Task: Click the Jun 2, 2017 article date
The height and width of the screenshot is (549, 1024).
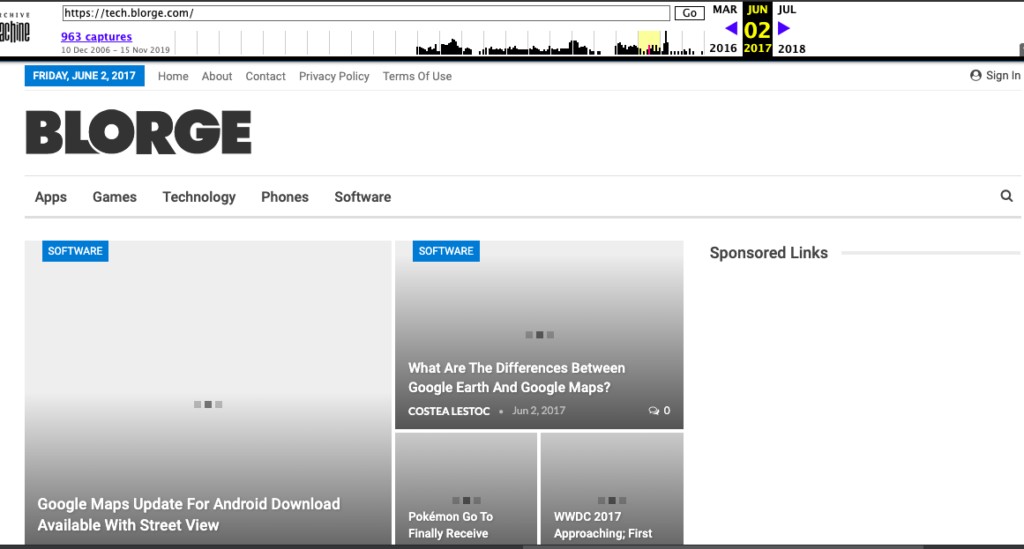Action: tap(539, 411)
